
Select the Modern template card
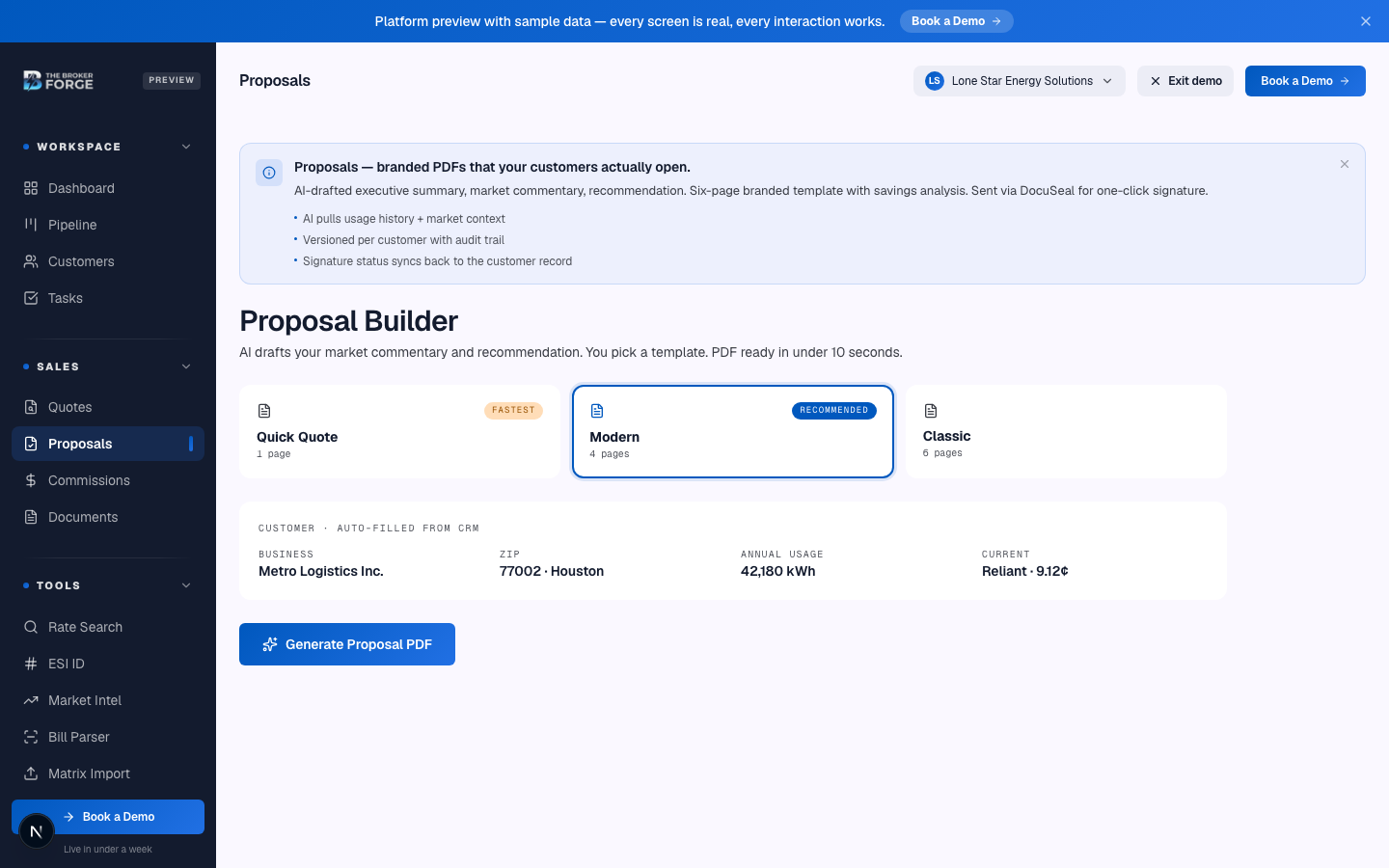733,431
